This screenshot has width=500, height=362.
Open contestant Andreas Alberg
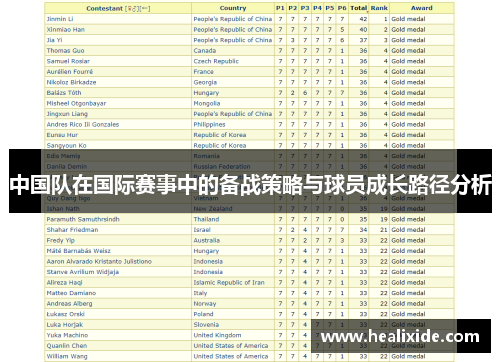(69, 304)
